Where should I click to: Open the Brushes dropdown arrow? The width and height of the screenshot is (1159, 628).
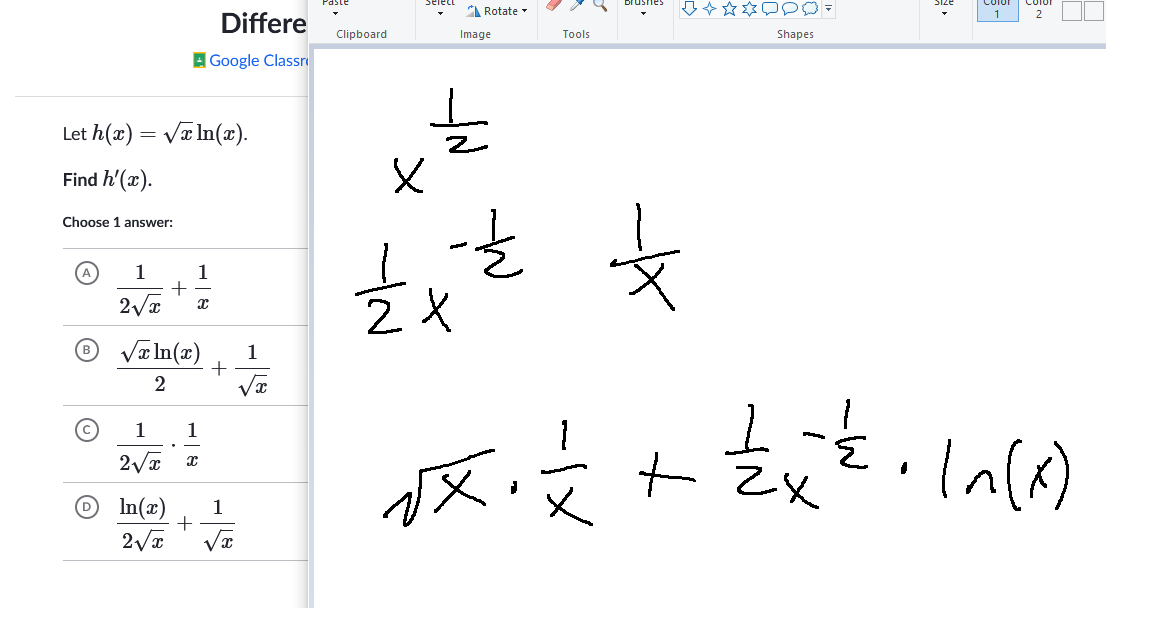click(x=643, y=13)
